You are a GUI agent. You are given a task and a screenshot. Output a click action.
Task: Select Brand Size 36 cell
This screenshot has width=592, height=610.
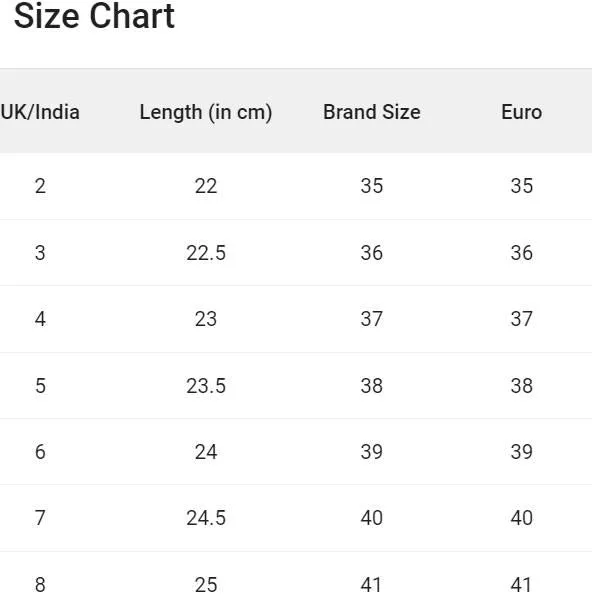372,253
